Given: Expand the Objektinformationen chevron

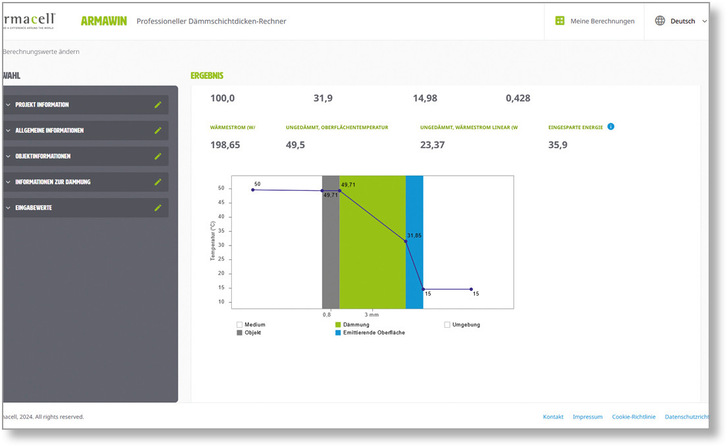Looking at the screenshot, I should click(x=9, y=156).
